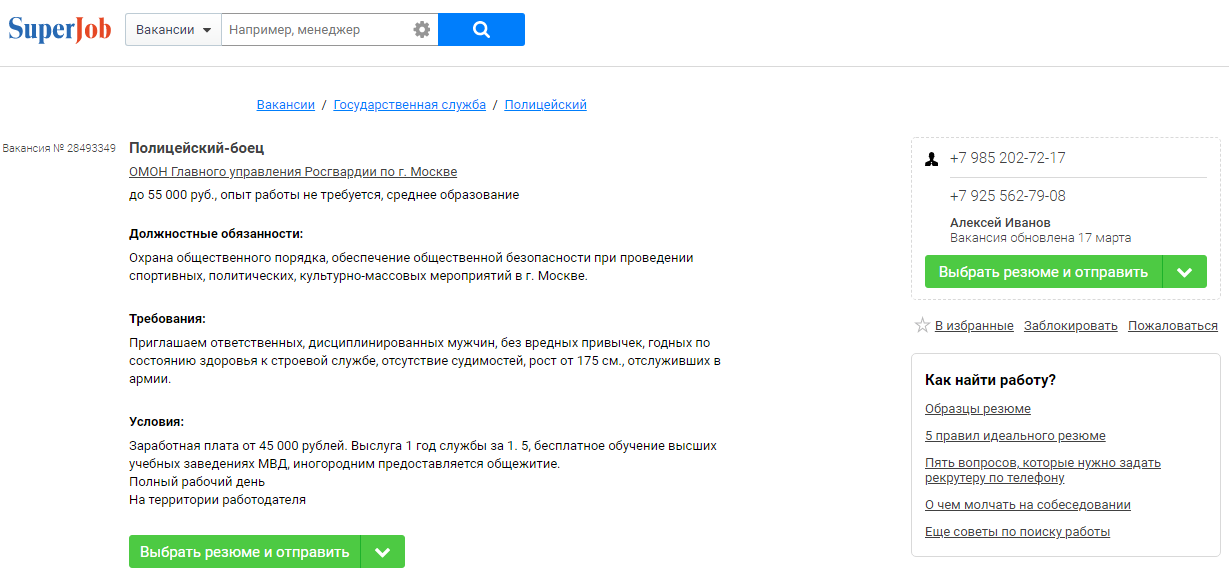Open Образцы резюме link

click(978, 409)
